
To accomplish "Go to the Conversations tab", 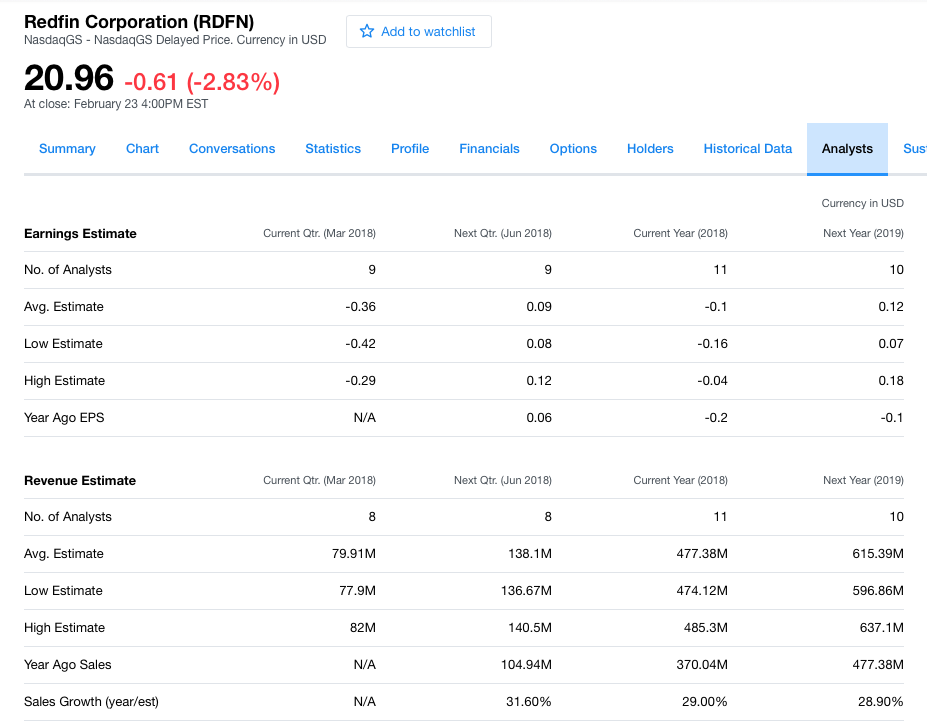I will click(x=232, y=148).
